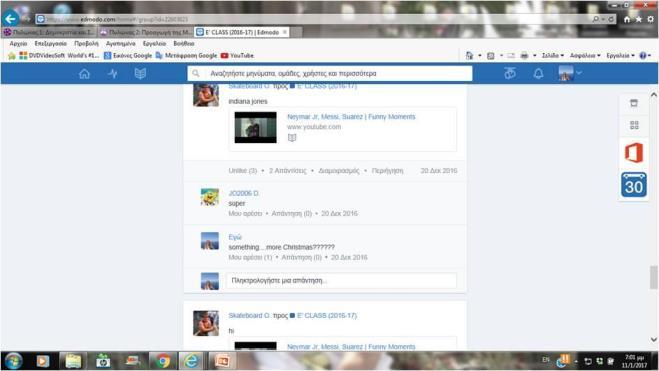Open the Αγαπημένα menu
This screenshot has width=659, height=371.
[x=121, y=44]
